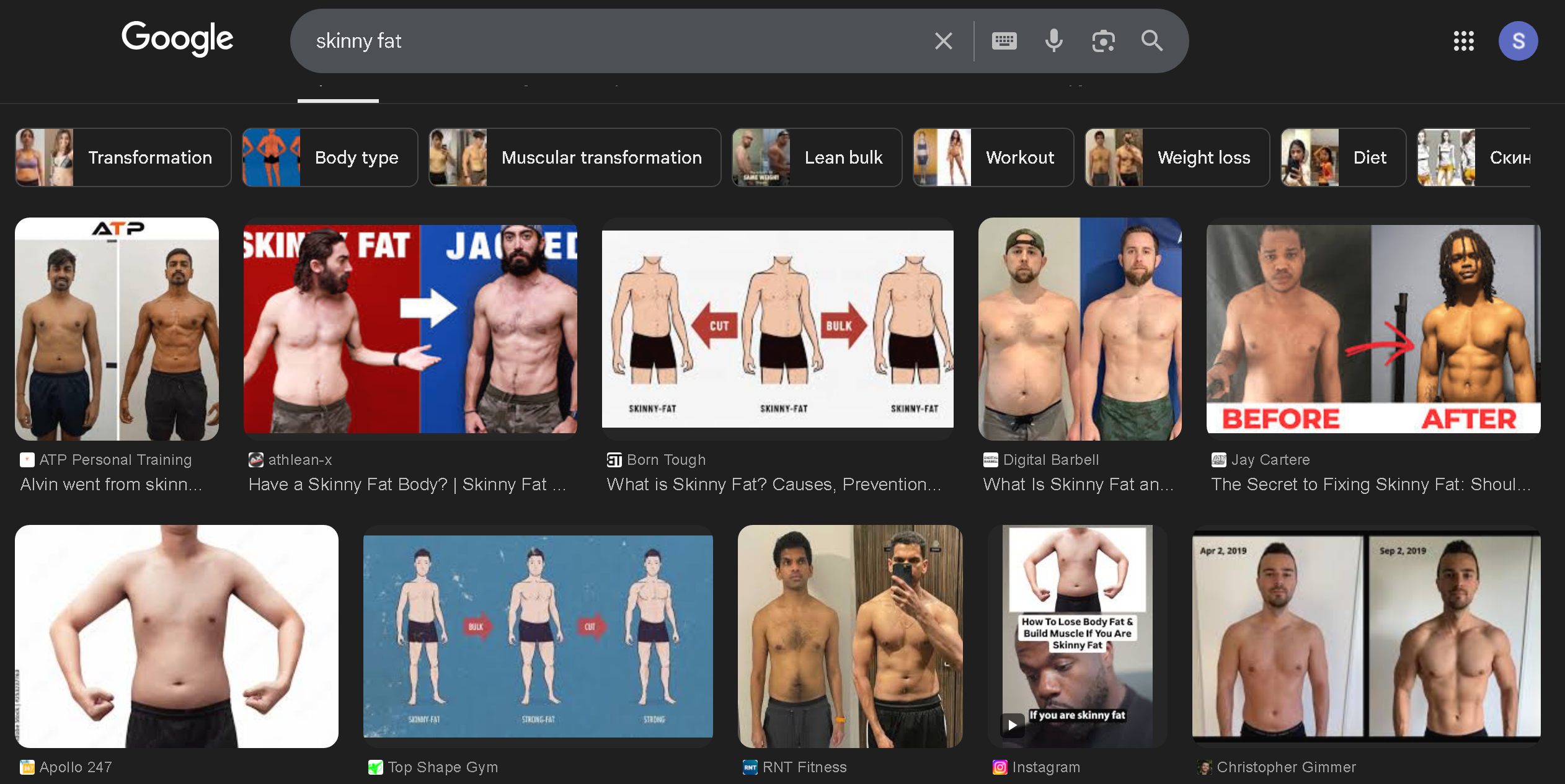
Task: Apply the Lean bulk filter chip
Action: [817, 157]
